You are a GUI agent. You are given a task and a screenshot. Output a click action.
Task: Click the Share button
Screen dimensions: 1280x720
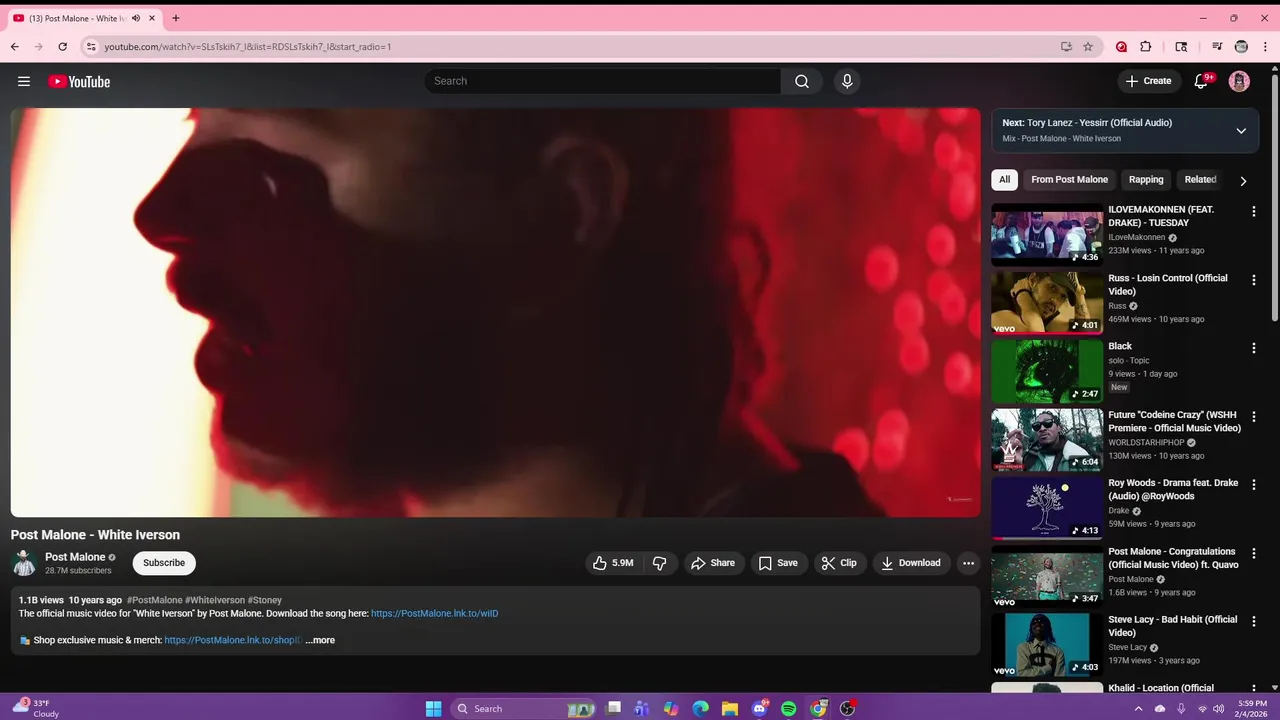pyautogui.click(x=713, y=563)
